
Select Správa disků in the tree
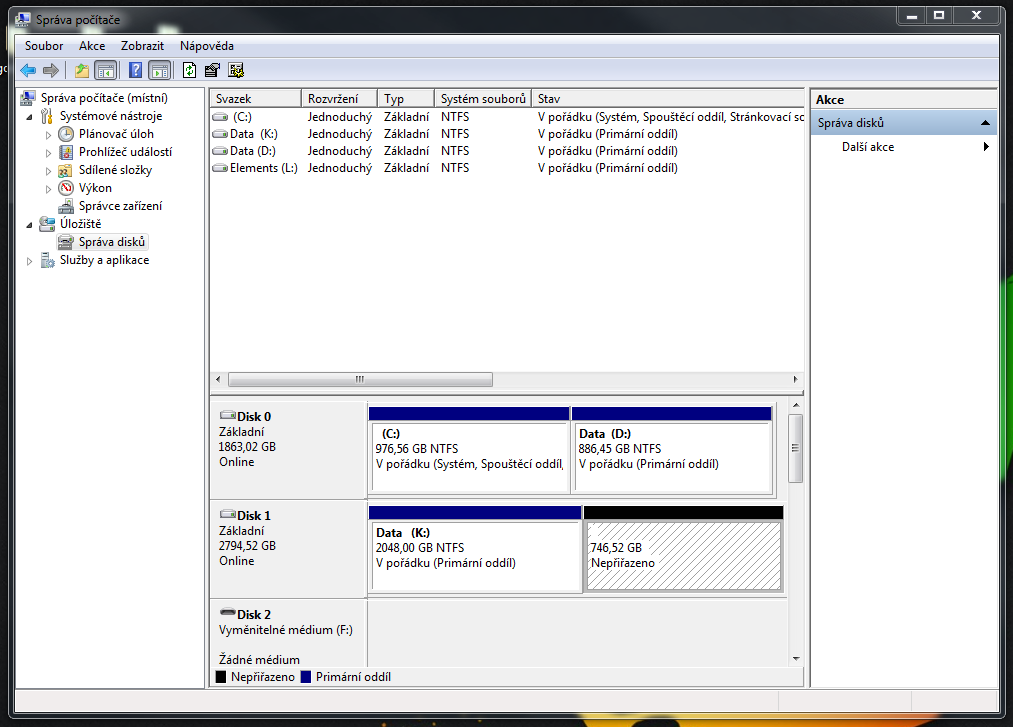tap(112, 242)
